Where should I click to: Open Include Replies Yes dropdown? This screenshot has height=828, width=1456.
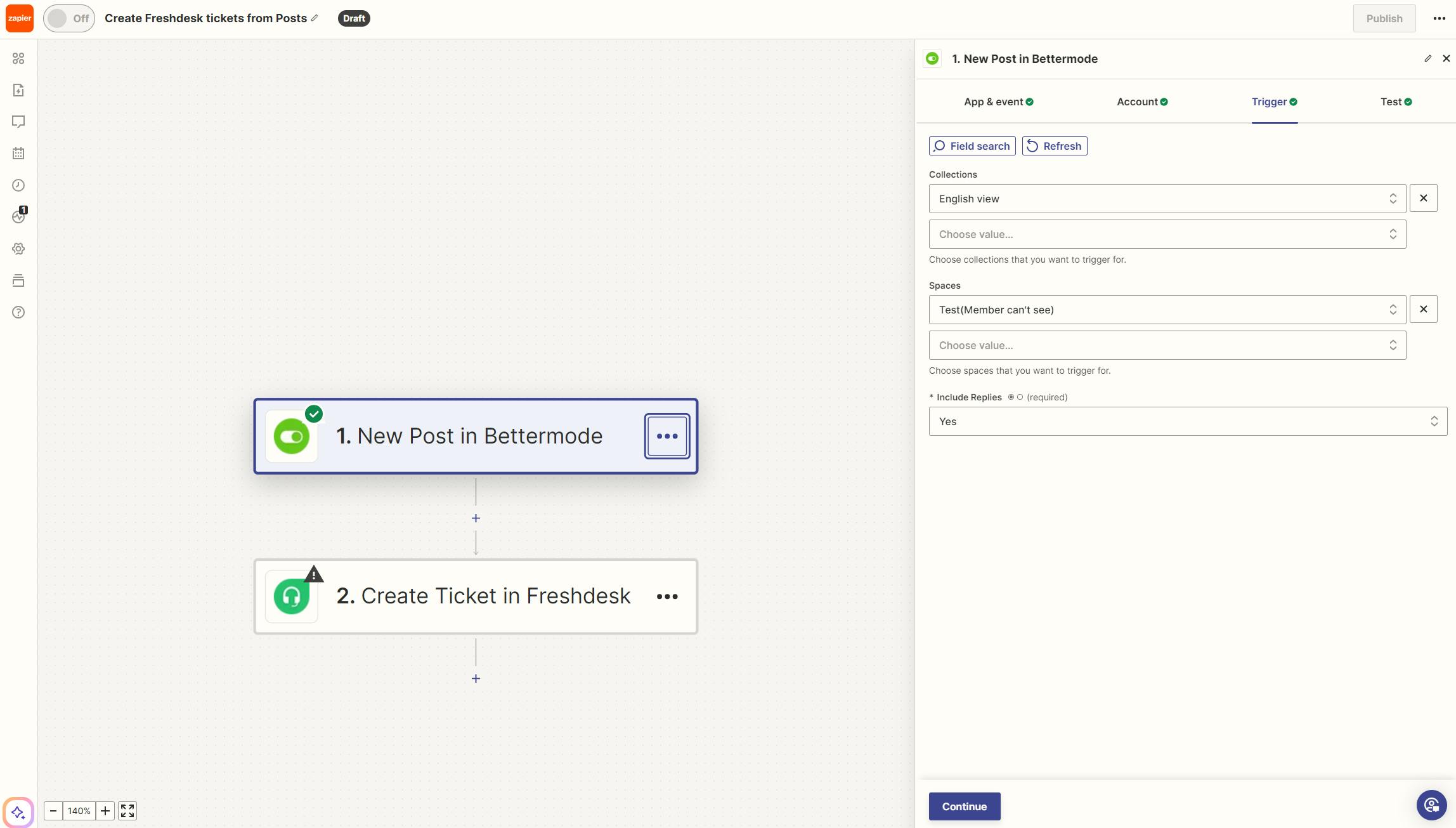pyautogui.click(x=1188, y=421)
